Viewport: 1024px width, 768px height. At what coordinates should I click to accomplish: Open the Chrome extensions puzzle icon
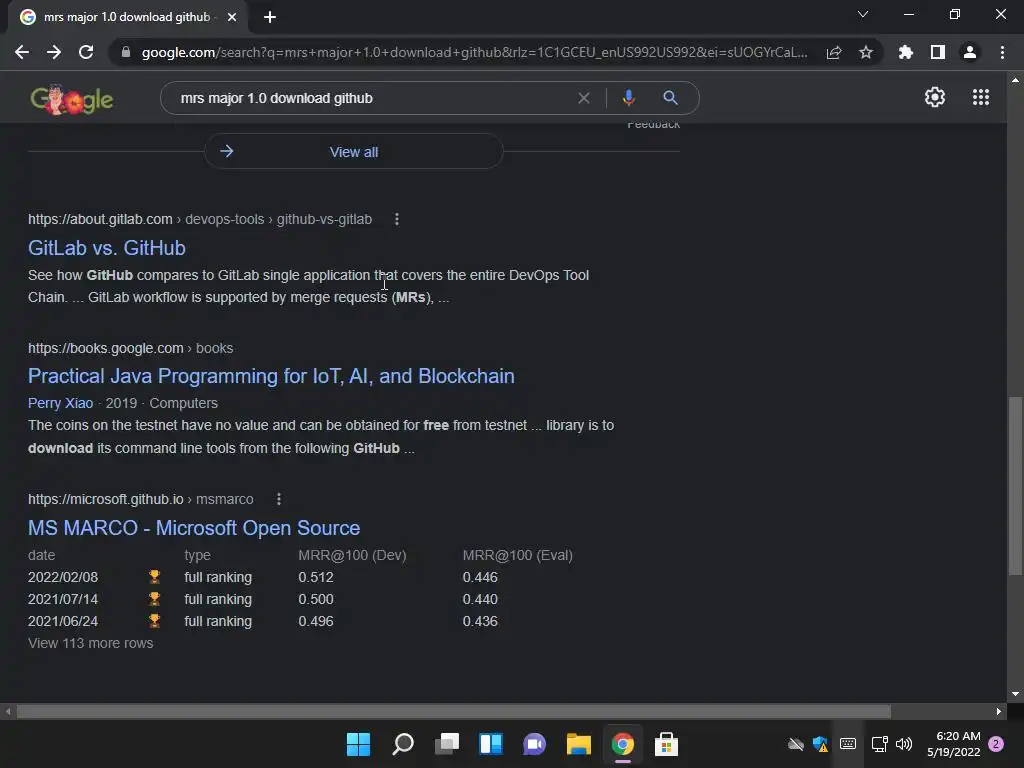coord(905,52)
